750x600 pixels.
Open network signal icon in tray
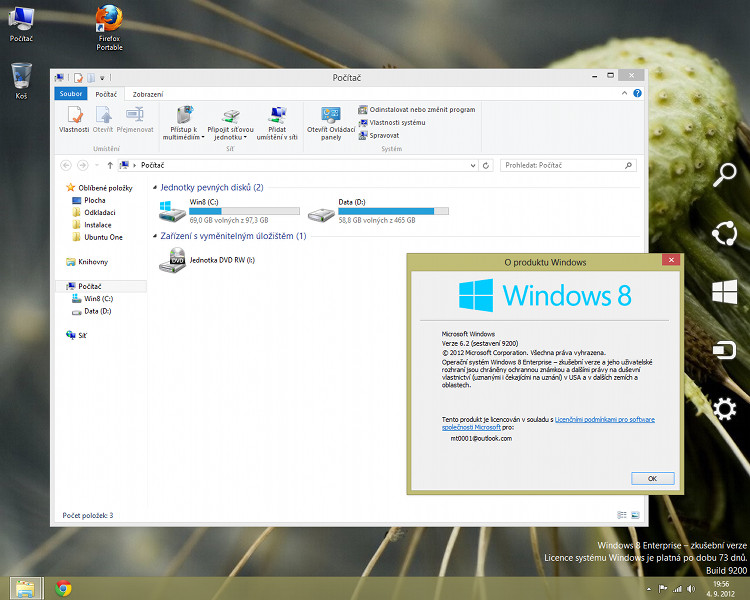pos(677,589)
